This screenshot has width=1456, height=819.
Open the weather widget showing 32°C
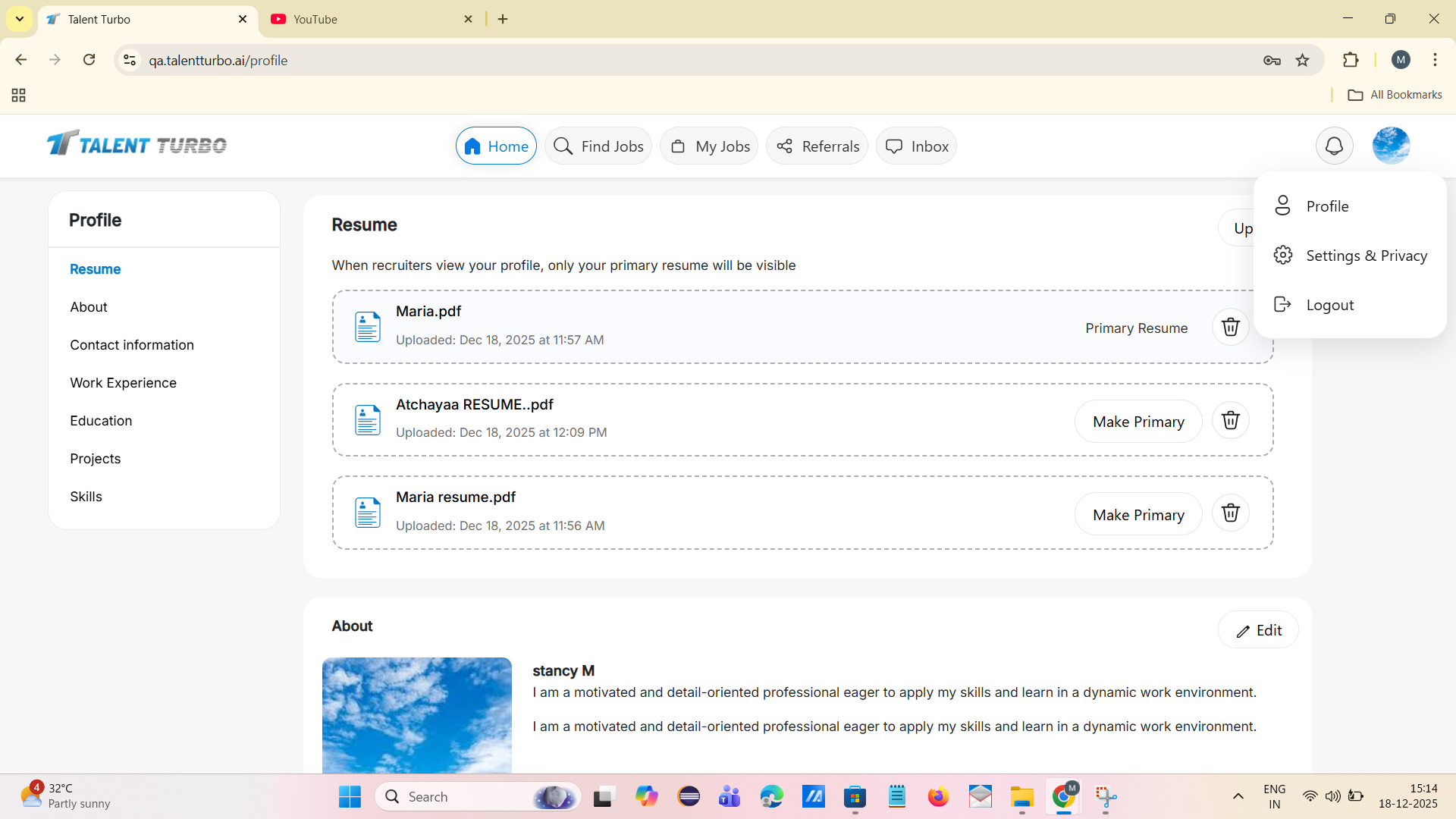tap(65, 796)
